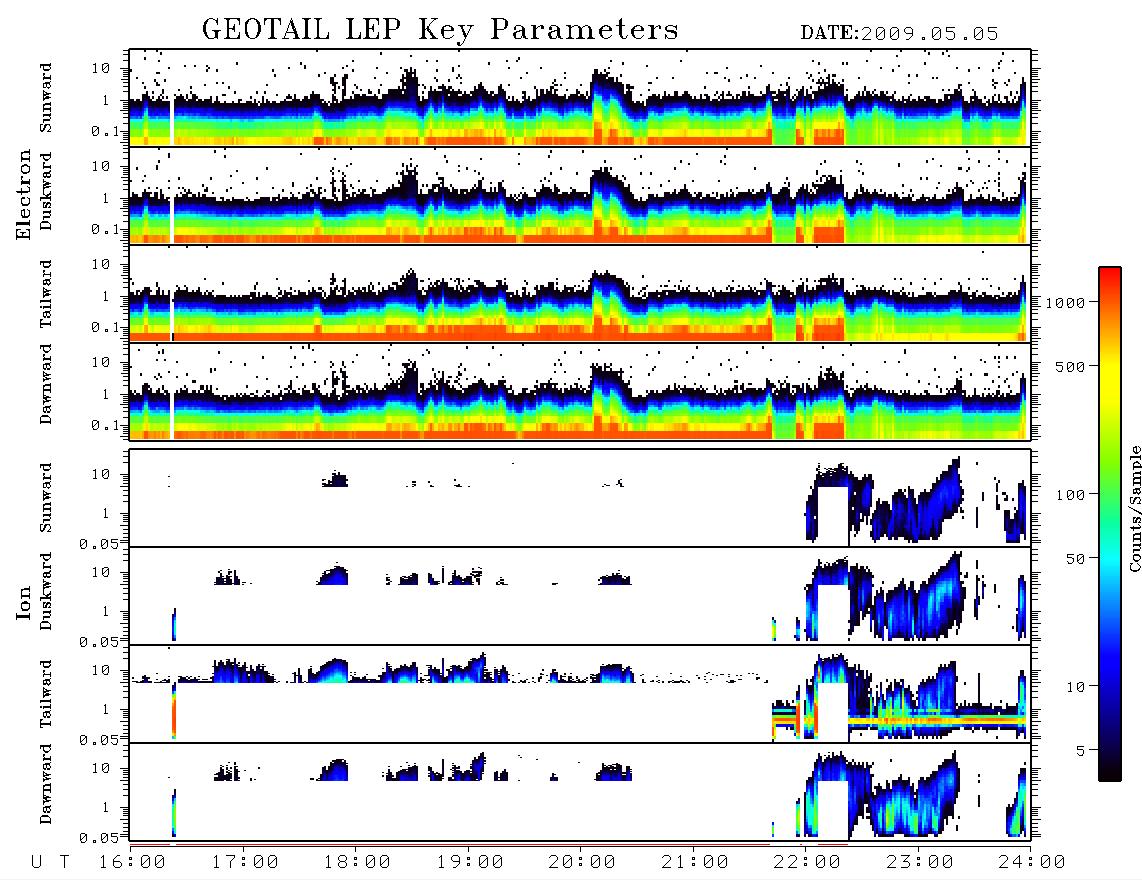Click the '50' color bar tick

(x=1075, y=559)
